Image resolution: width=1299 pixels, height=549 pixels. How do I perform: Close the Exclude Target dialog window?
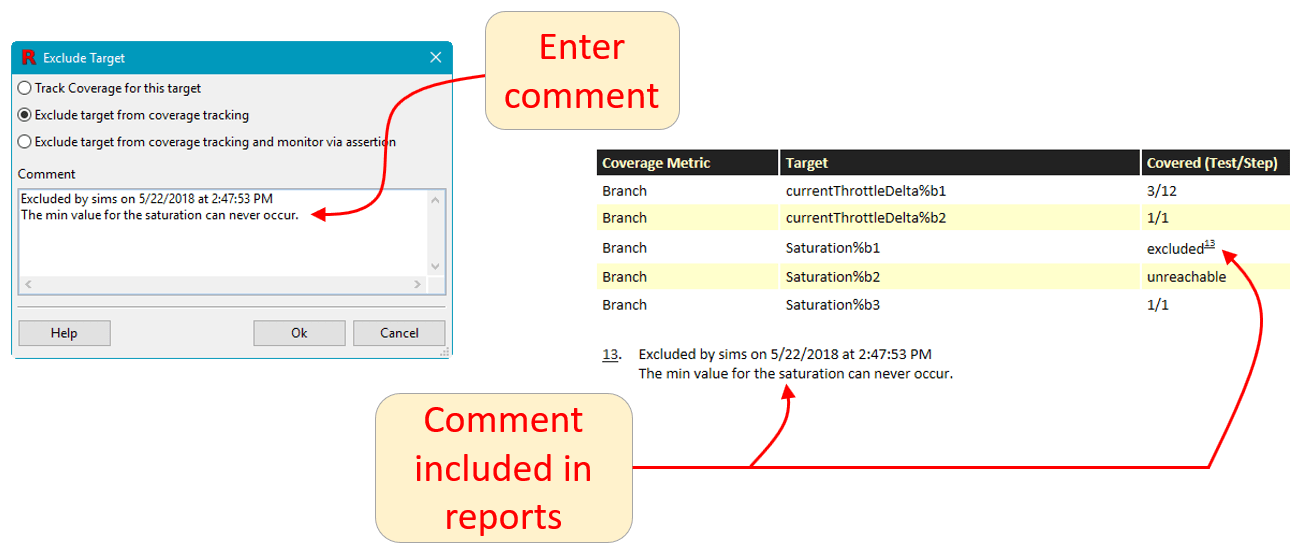click(436, 58)
